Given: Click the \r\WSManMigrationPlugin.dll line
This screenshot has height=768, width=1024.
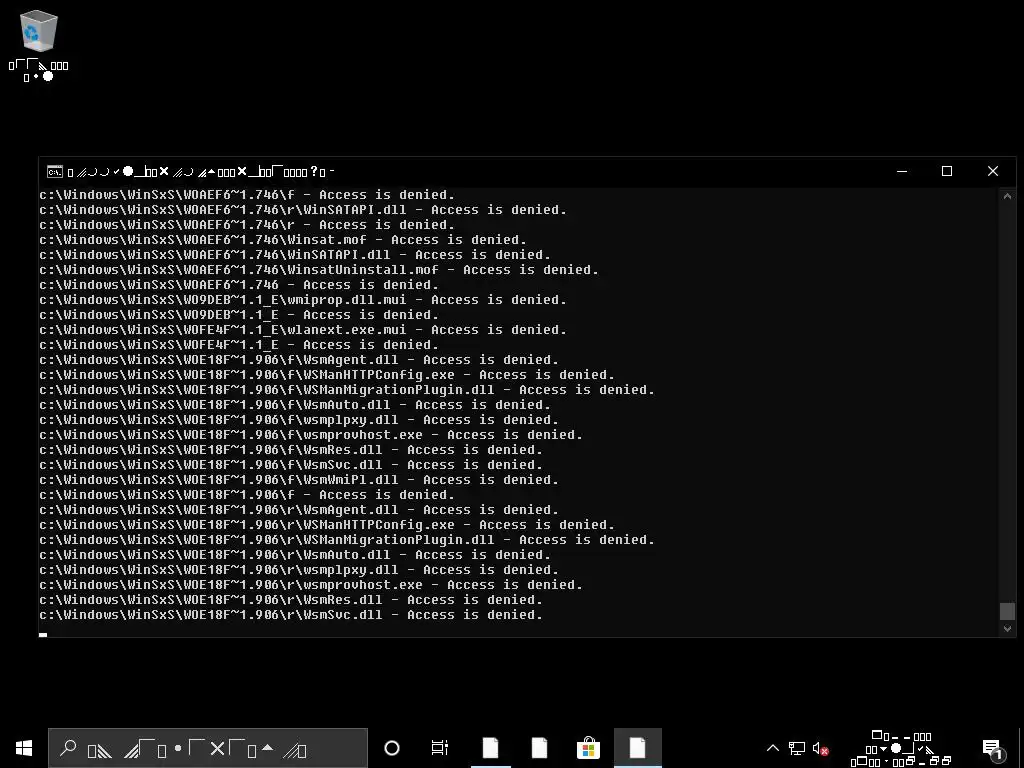Looking at the screenshot, I should [347, 540].
